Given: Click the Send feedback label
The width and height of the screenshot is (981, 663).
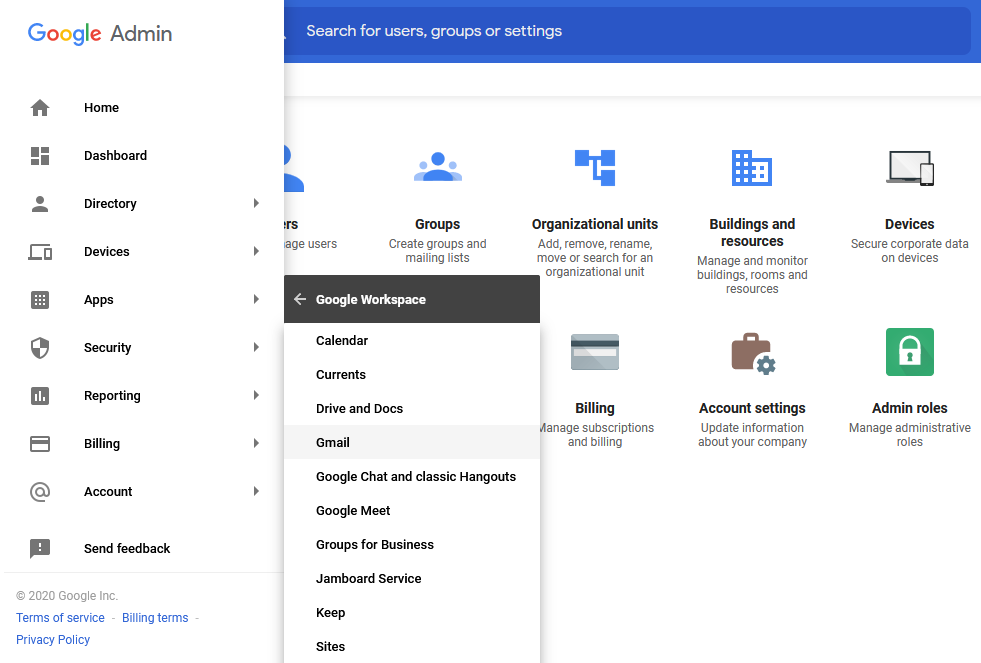Looking at the screenshot, I should [x=127, y=549].
